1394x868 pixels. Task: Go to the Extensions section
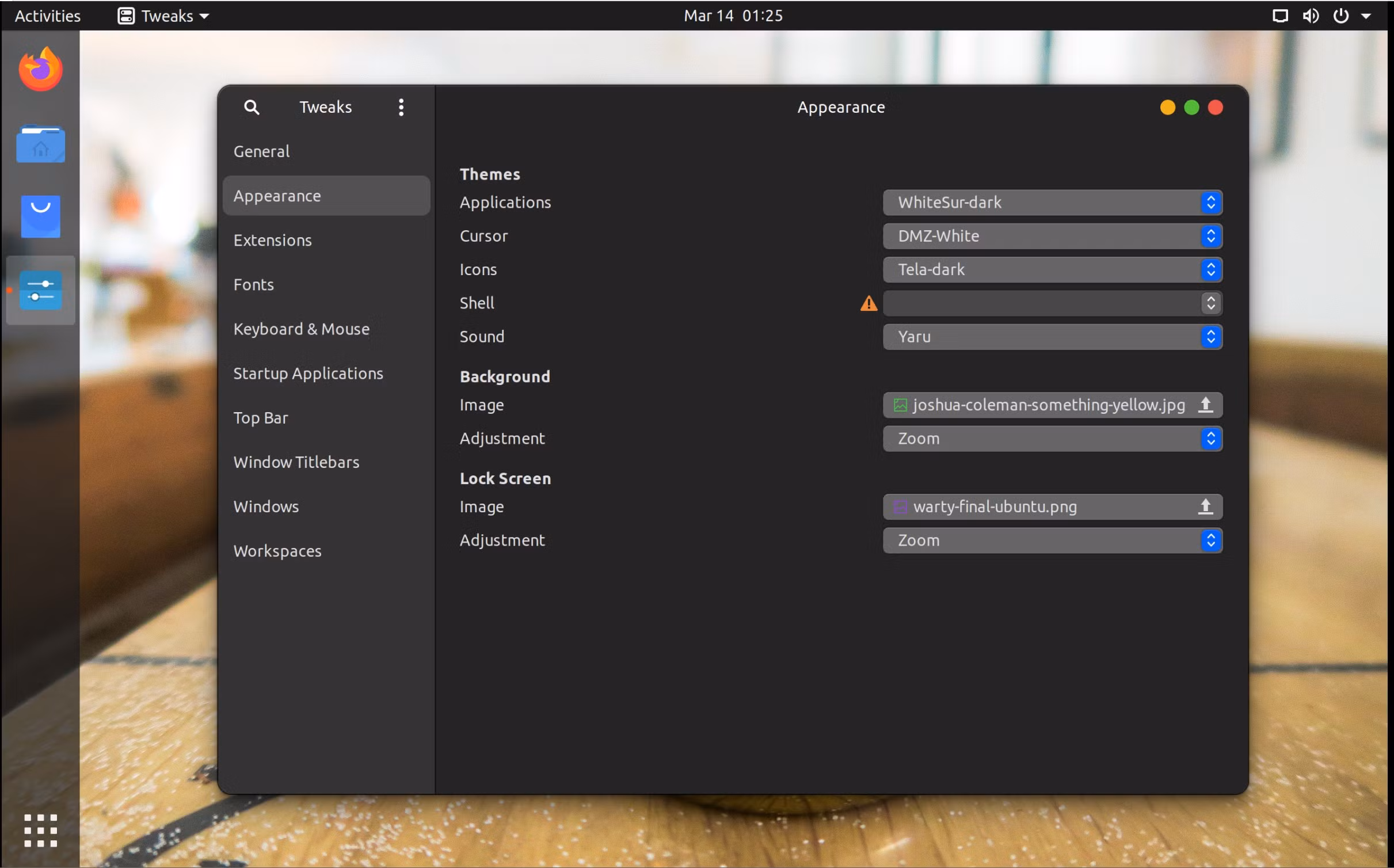point(326,240)
